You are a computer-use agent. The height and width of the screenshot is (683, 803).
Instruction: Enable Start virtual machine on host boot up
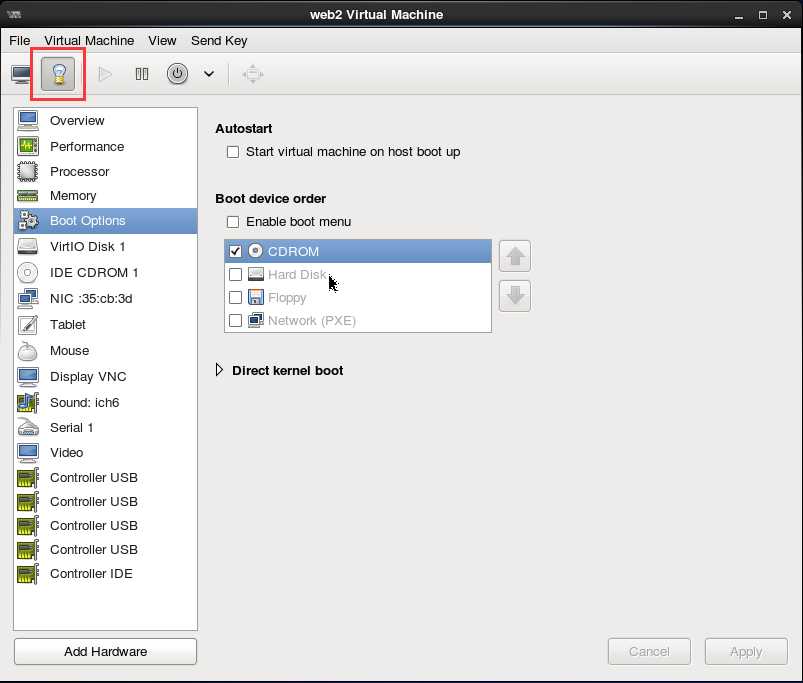click(x=233, y=152)
